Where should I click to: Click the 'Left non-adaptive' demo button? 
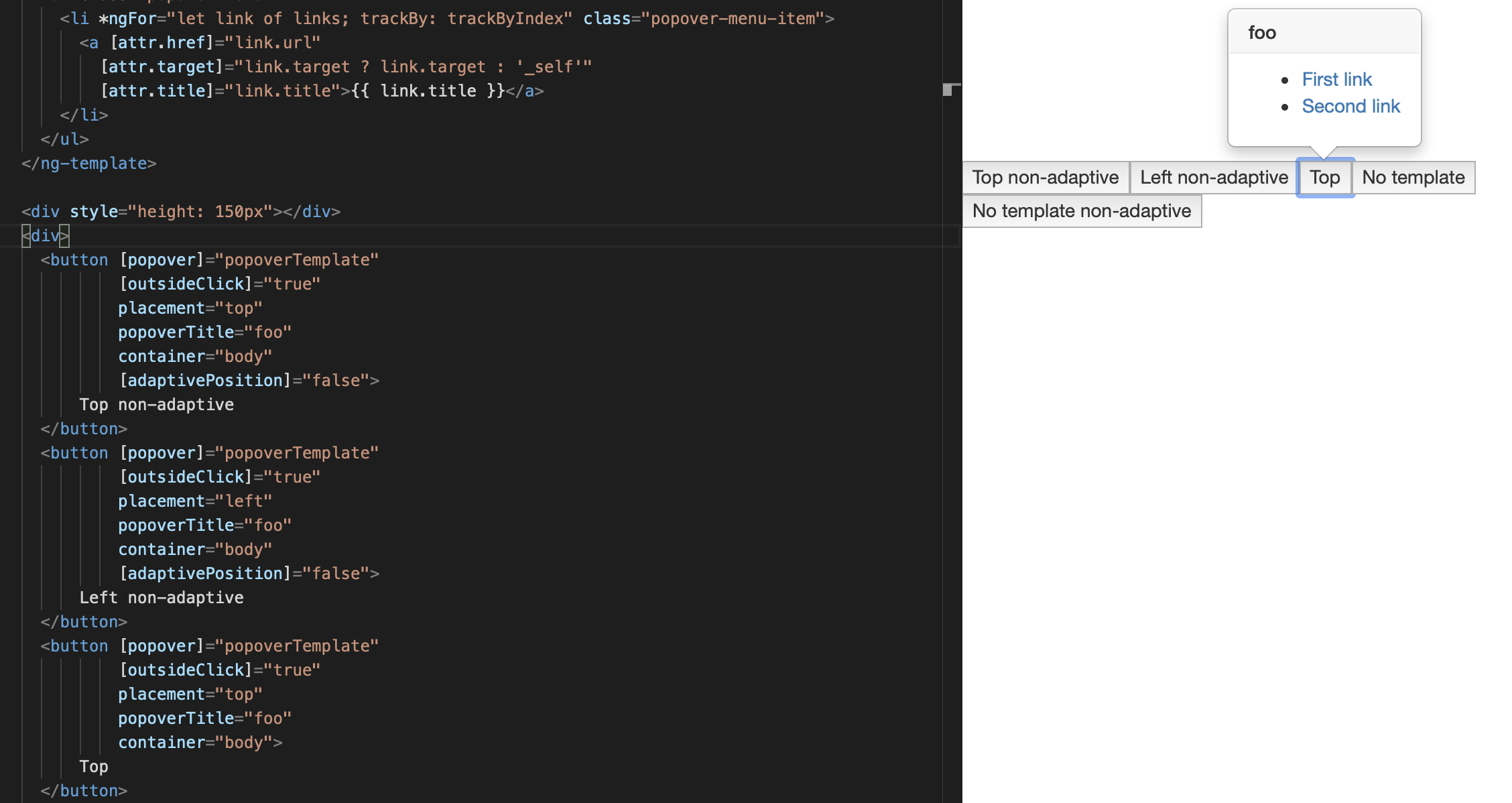(1213, 178)
